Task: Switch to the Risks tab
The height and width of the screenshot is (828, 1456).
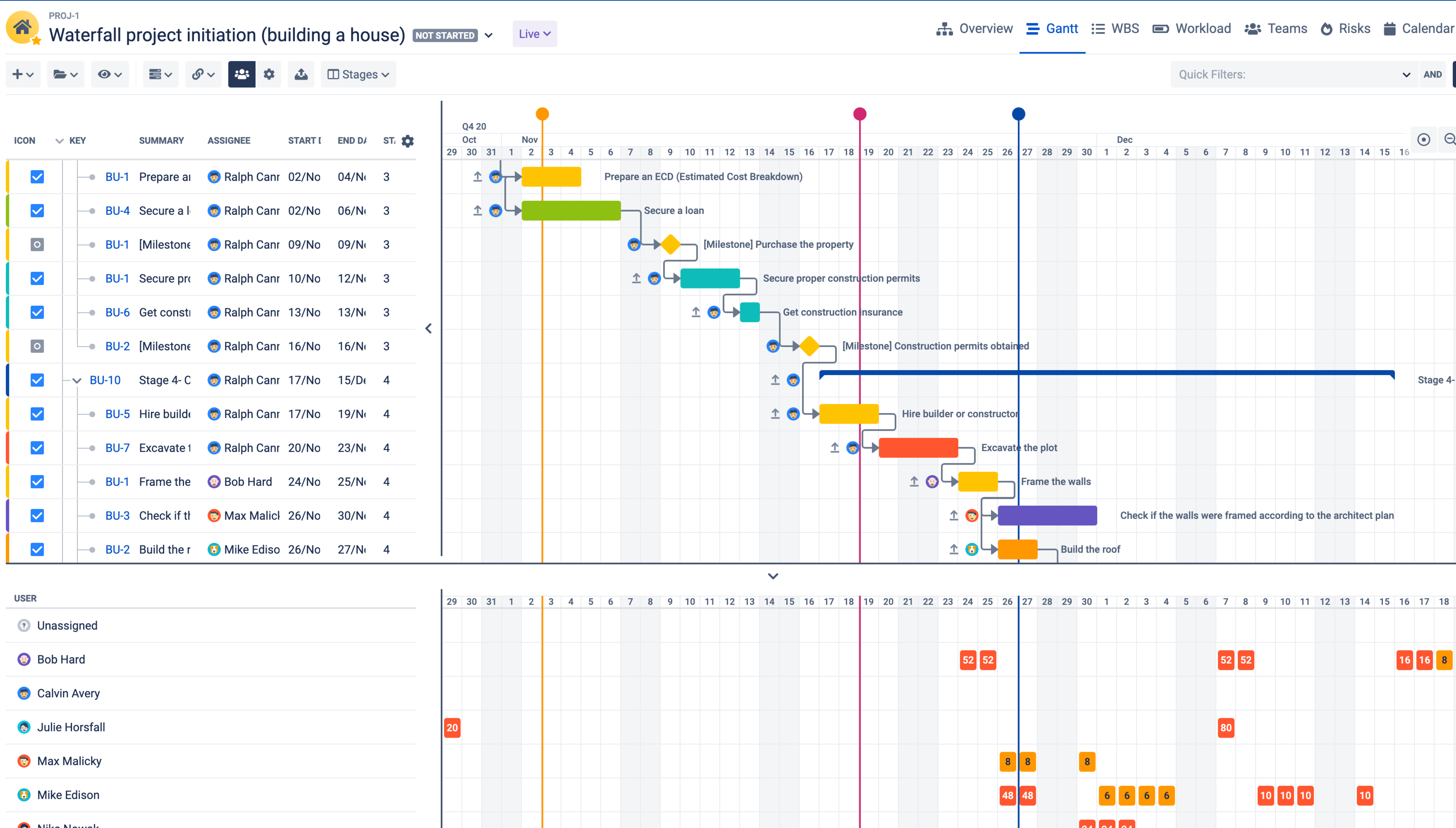Action: [x=1345, y=29]
